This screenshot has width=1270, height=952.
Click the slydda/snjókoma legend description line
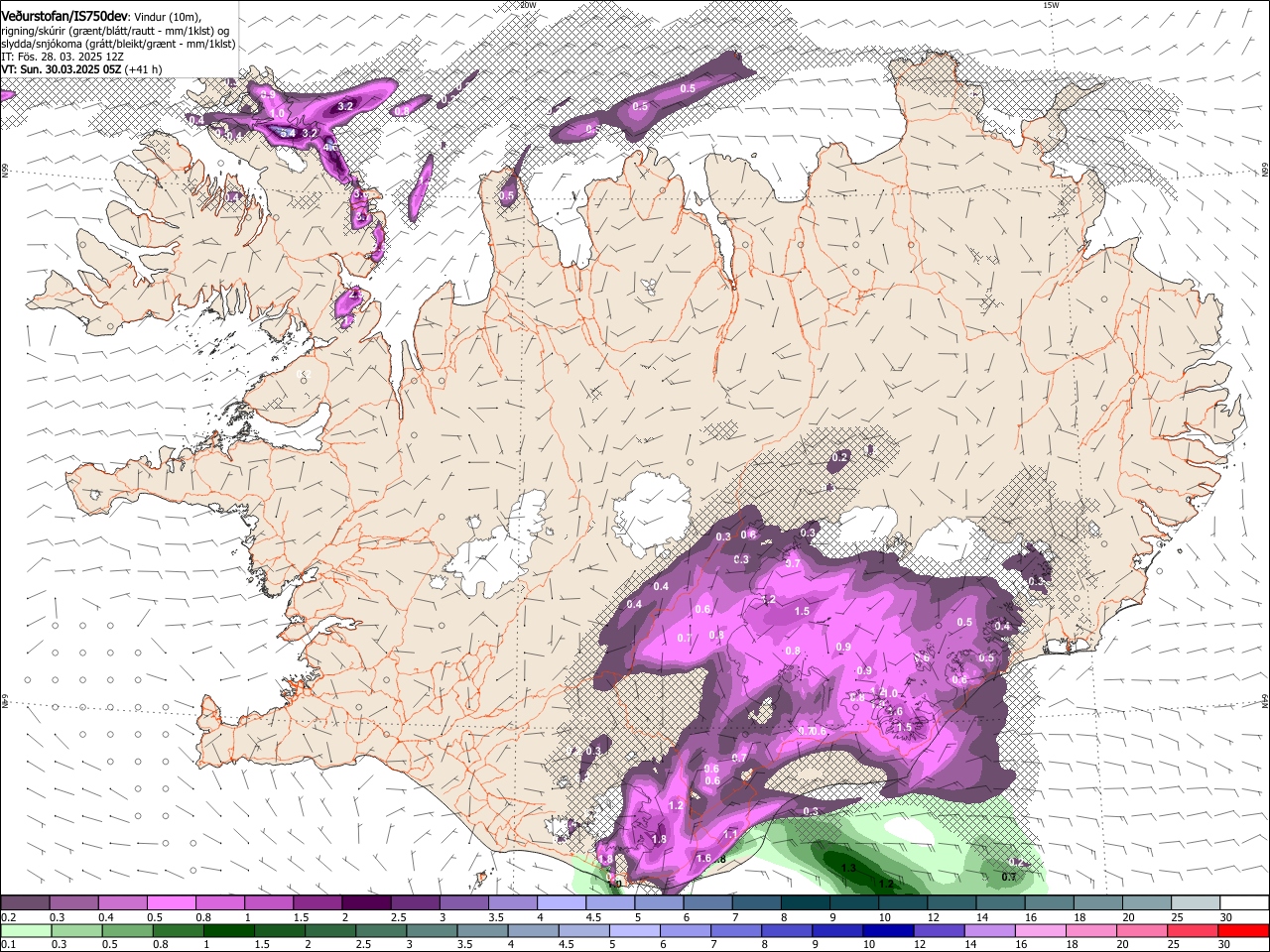pyautogui.click(x=118, y=44)
